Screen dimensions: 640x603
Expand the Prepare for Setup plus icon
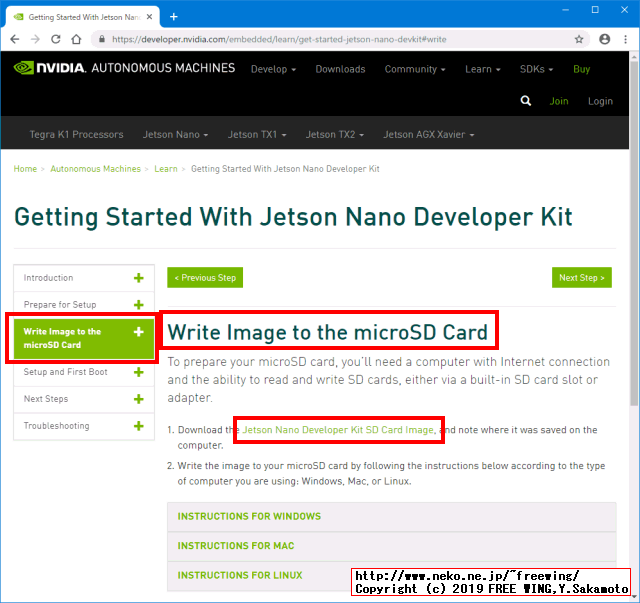(x=139, y=305)
